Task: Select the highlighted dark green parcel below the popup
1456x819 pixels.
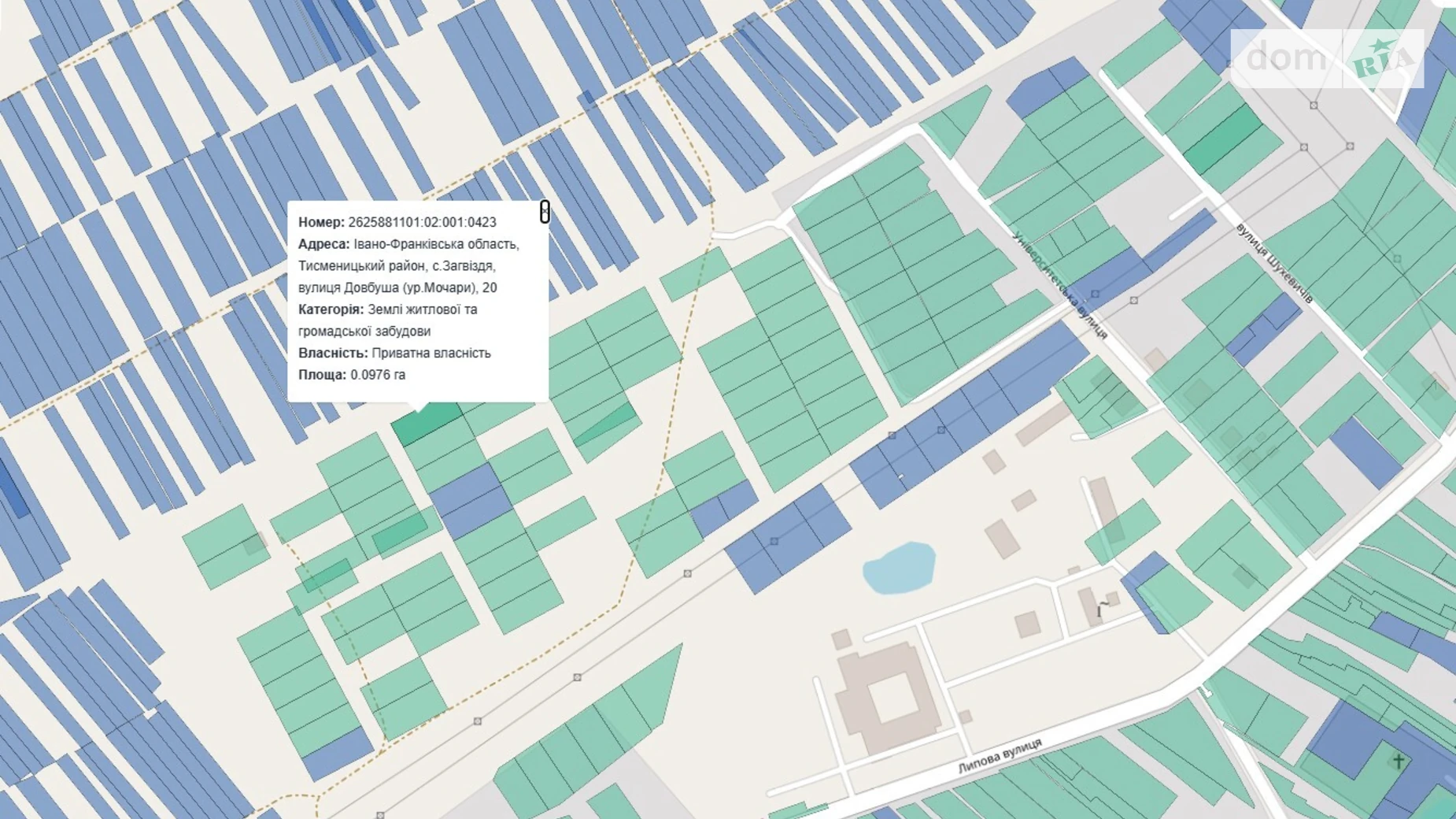Action: pos(427,424)
